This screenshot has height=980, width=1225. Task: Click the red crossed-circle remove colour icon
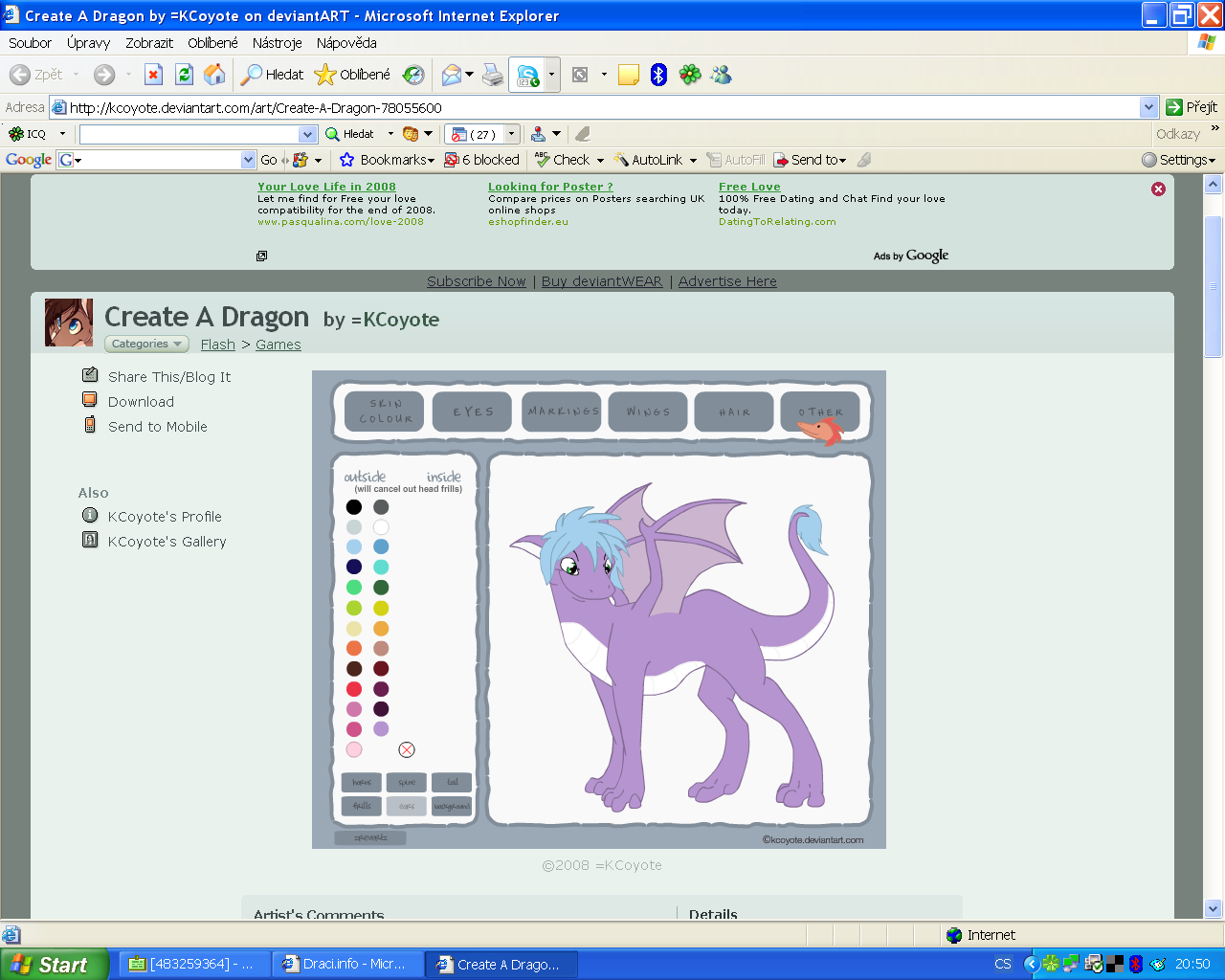click(x=407, y=749)
